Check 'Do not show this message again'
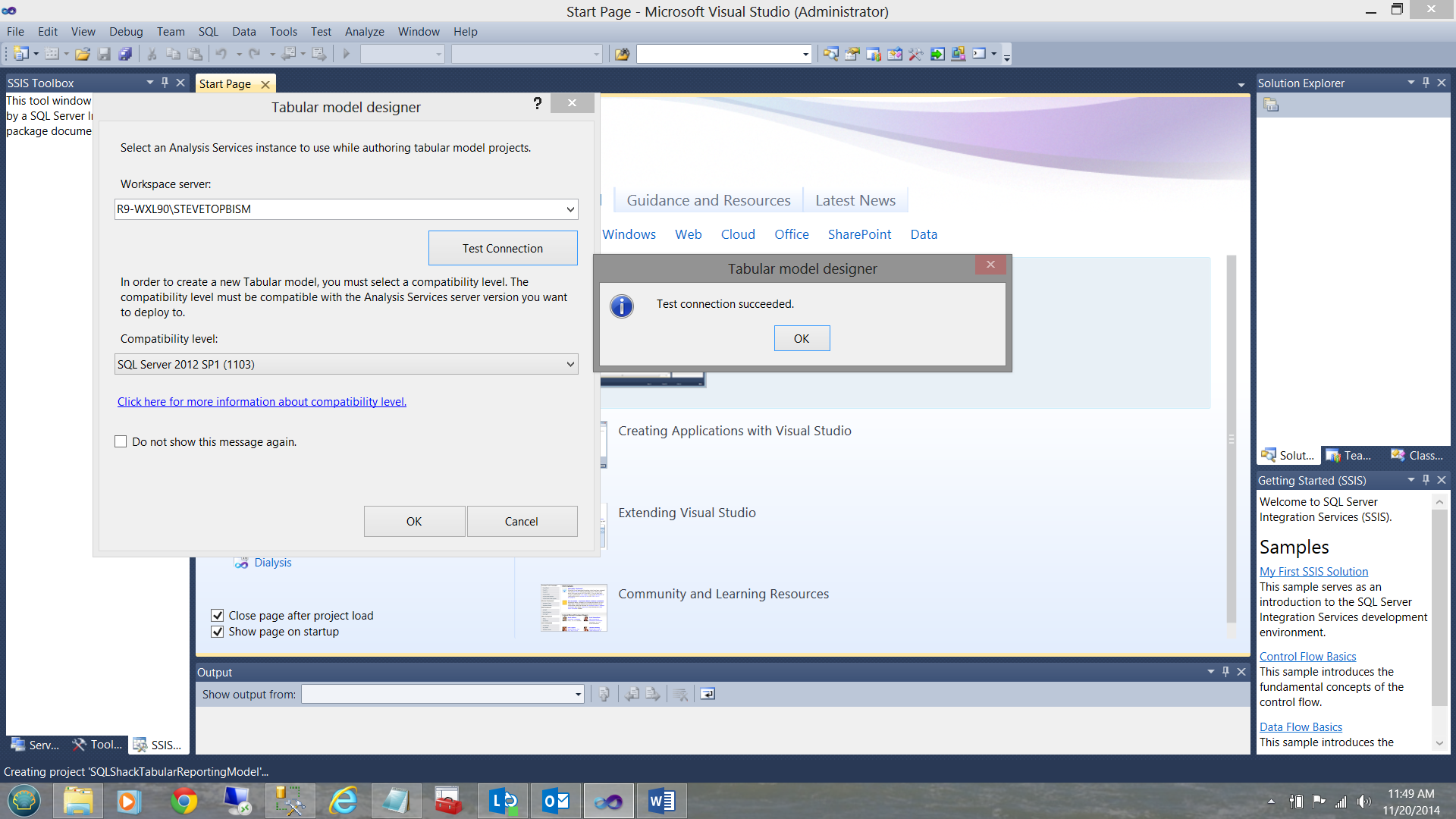This screenshot has height=819, width=1456. click(121, 441)
